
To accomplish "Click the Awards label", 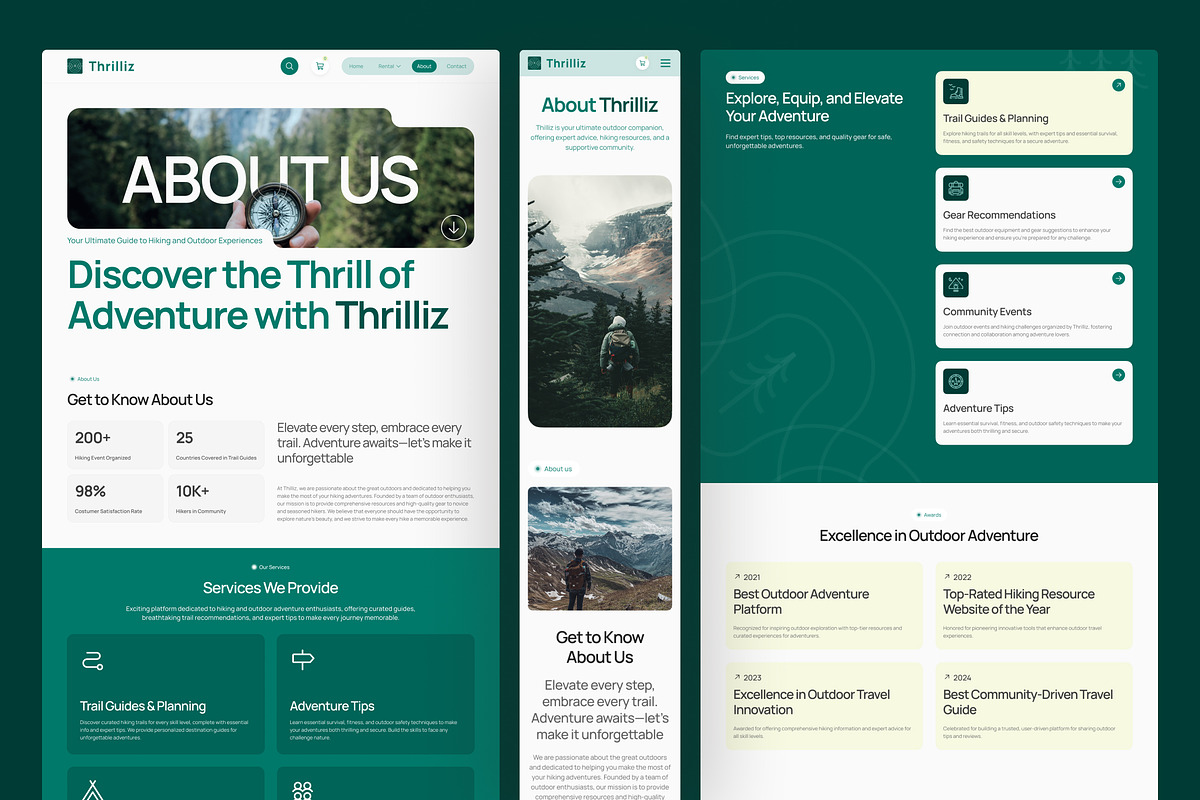I will [x=928, y=515].
